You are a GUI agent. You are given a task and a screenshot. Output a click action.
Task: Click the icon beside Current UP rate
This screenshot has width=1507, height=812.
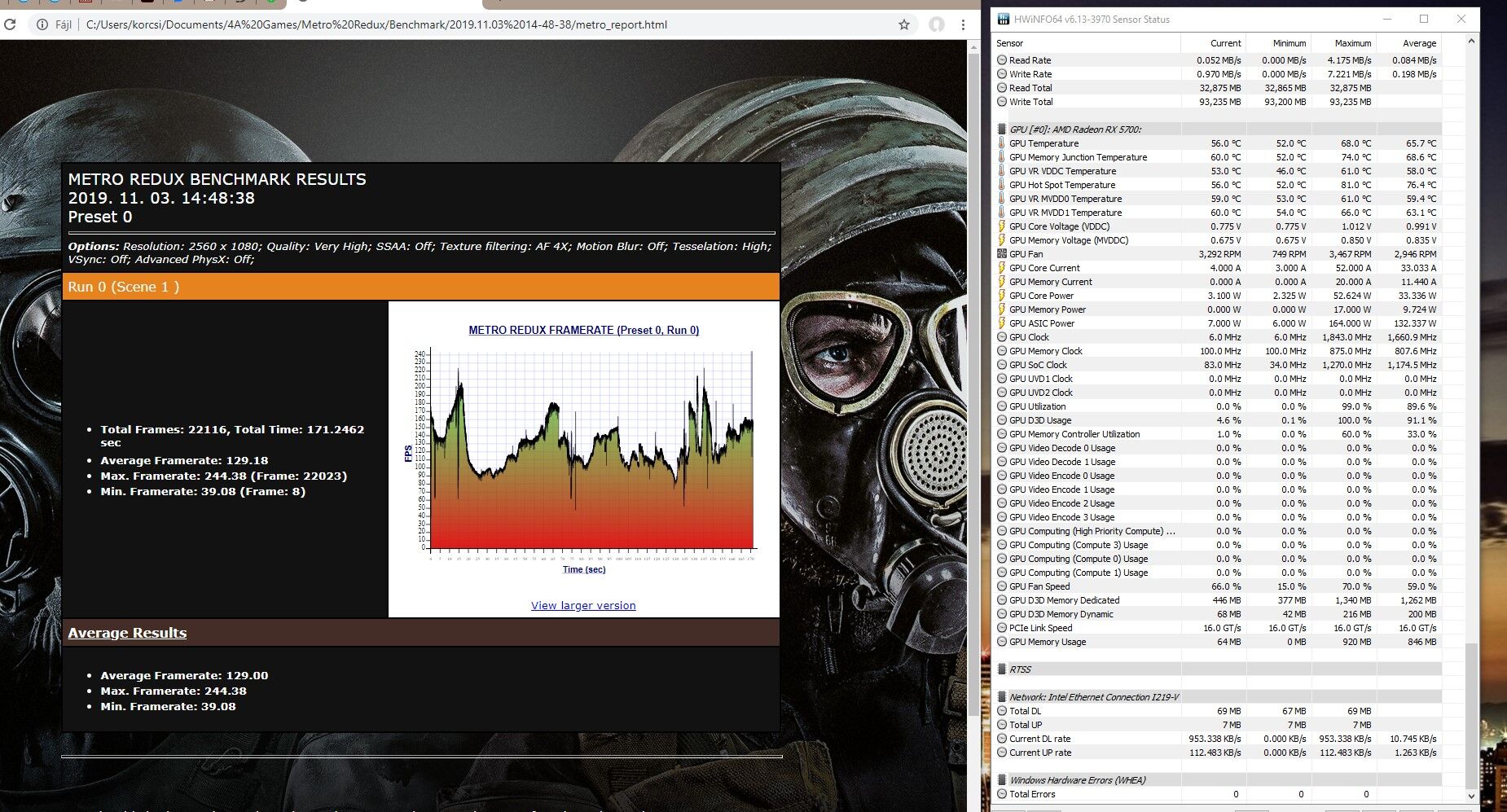pyautogui.click(x=1002, y=753)
